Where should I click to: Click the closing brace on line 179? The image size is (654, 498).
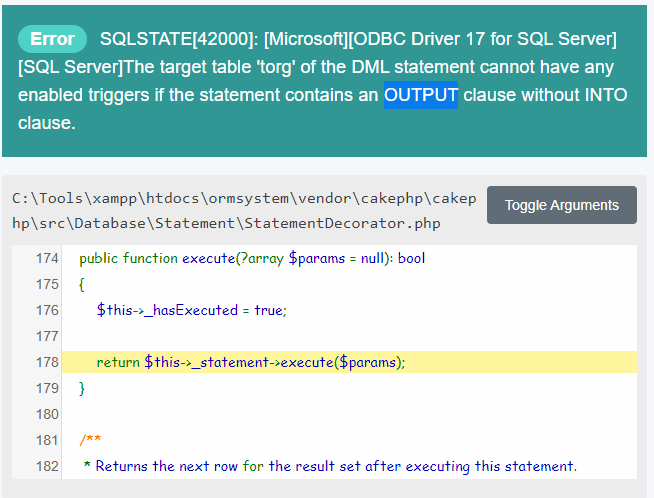(82, 388)
